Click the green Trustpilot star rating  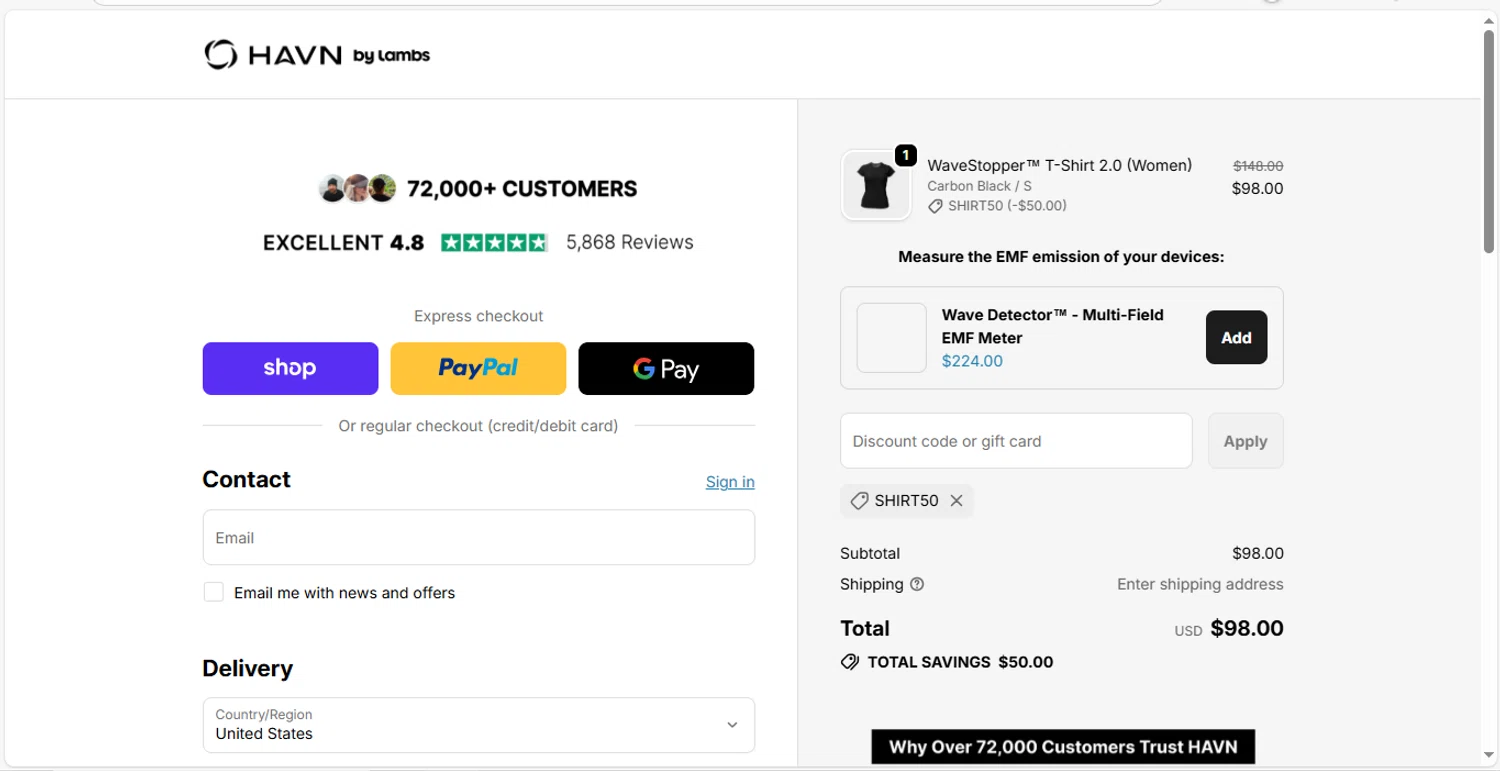[x=494, y=242]
